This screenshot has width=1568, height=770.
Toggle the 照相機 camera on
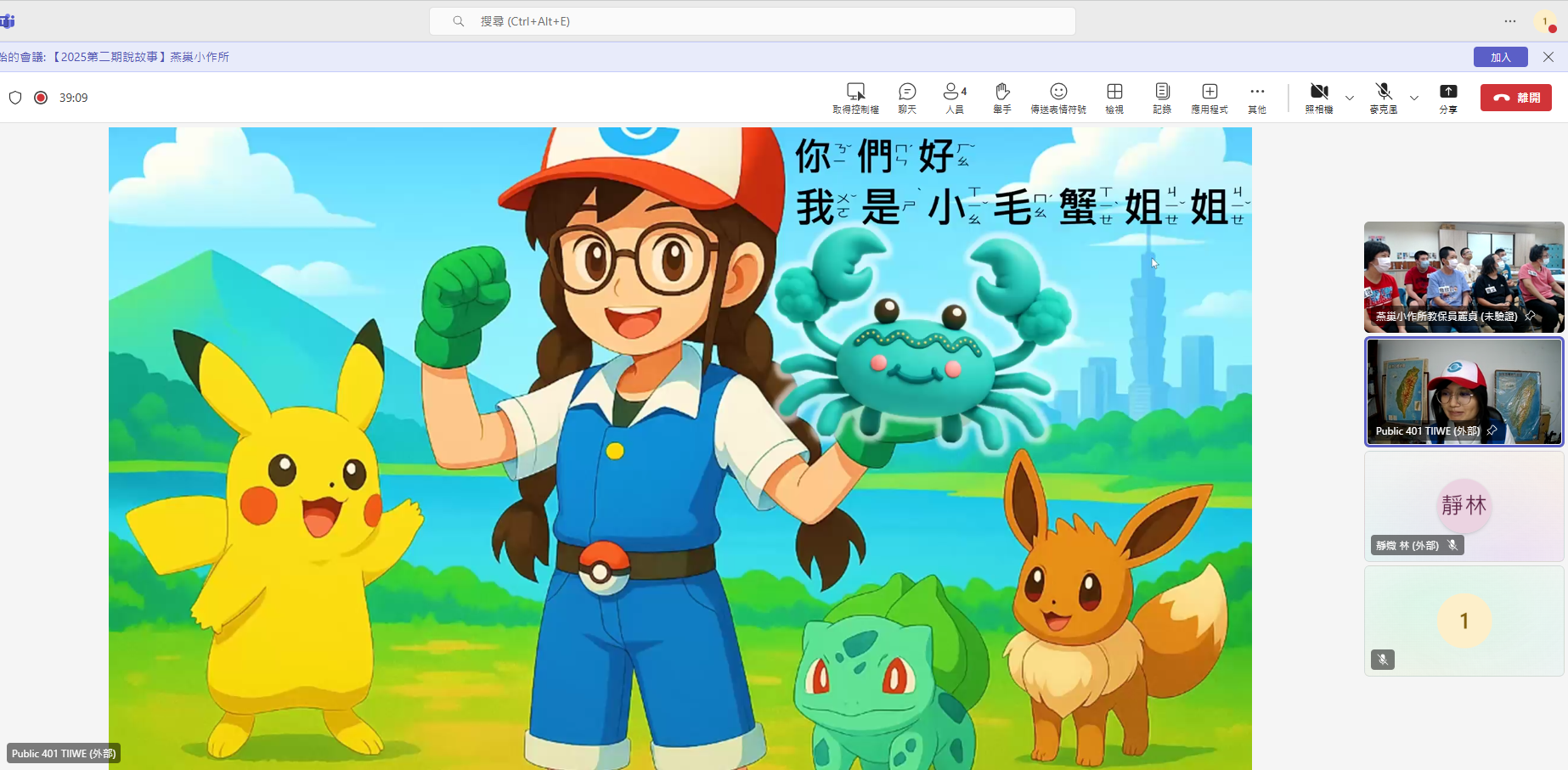tap(1318, 93)
